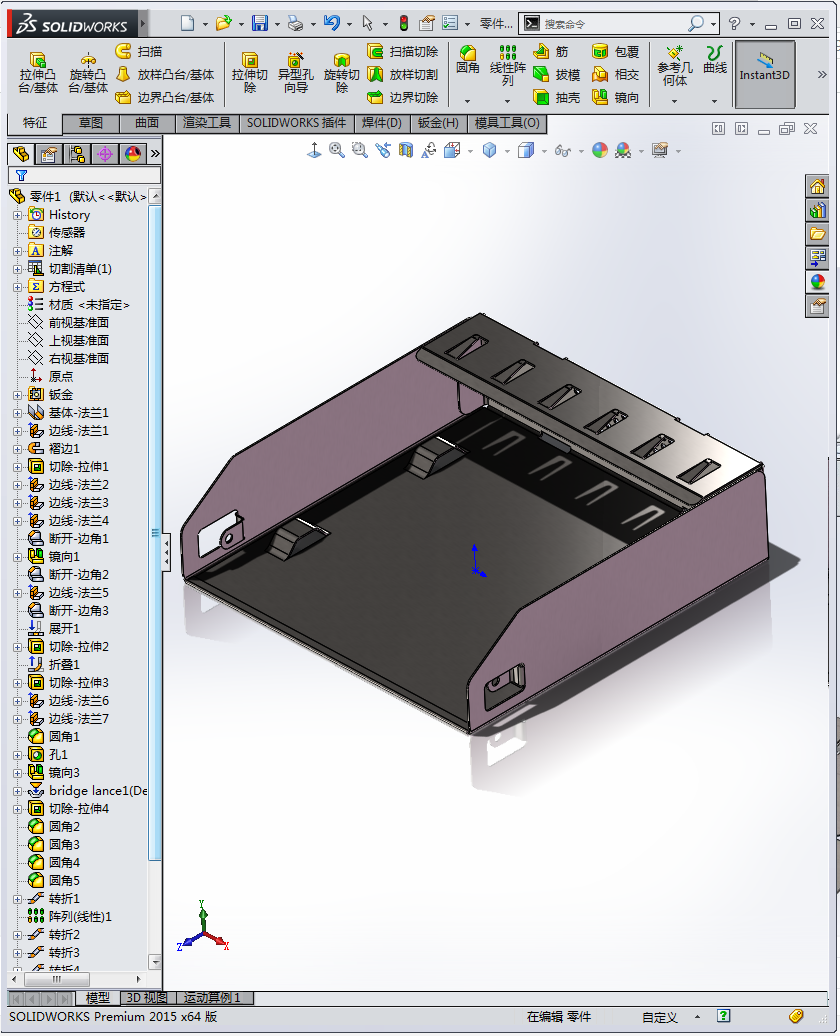Viewport: 840px width, 1036px height.
Task: Expand the History tree node
Action: pos(18,215)
